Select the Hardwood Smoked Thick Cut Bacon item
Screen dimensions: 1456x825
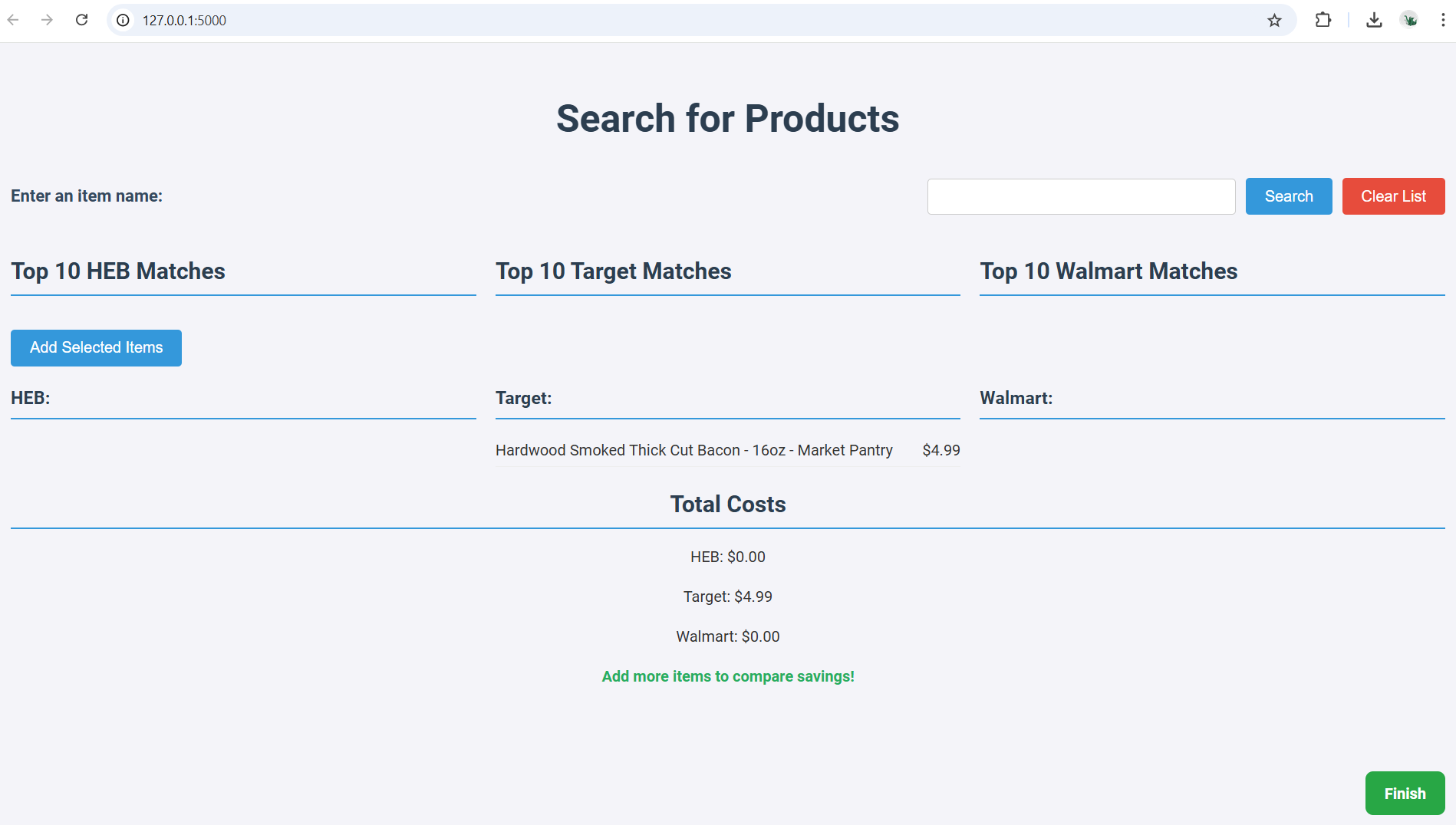point(693,450)
